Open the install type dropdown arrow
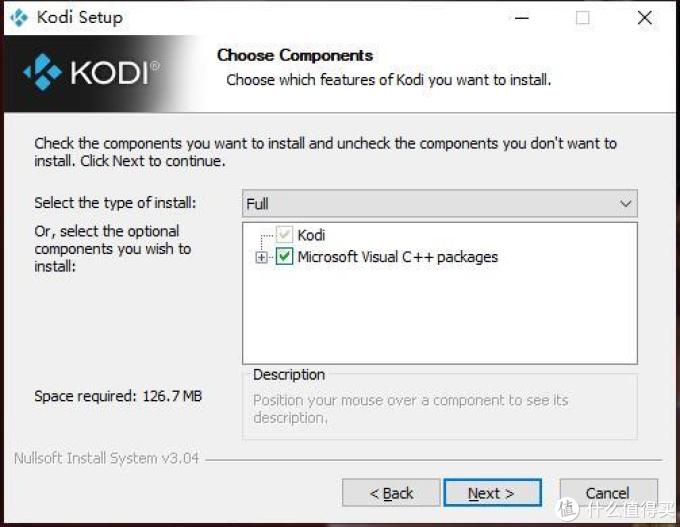This screenshot has width=680, height=527. 625,203
